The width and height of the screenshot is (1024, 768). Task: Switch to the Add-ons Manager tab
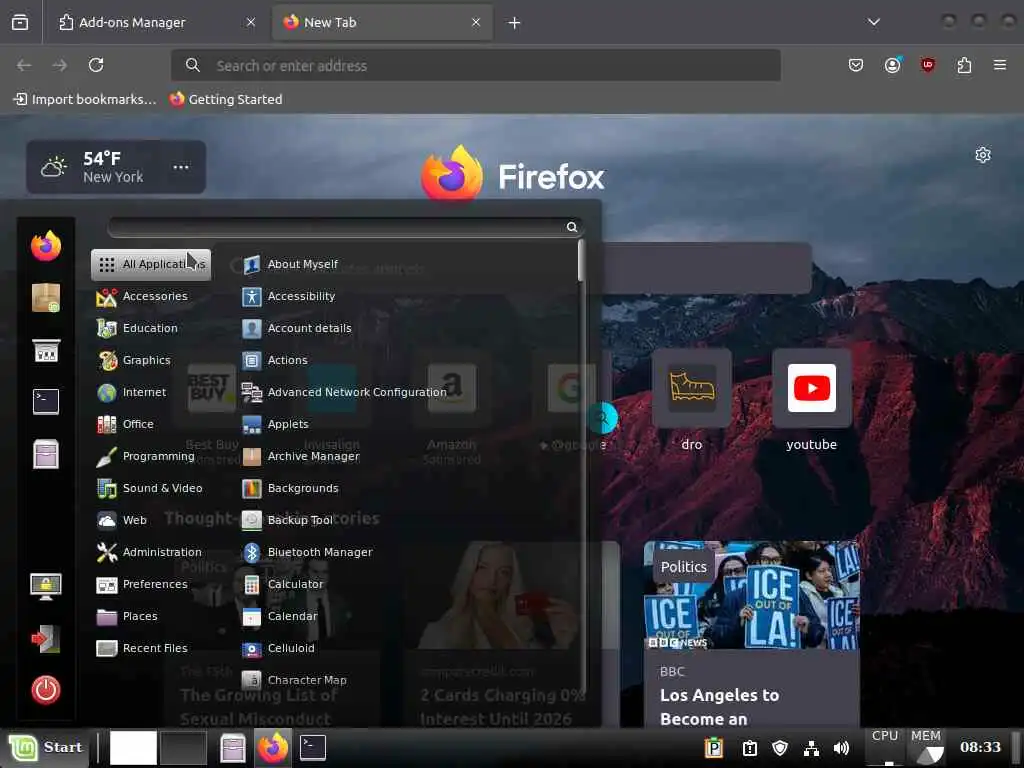(x=157, y=22)
